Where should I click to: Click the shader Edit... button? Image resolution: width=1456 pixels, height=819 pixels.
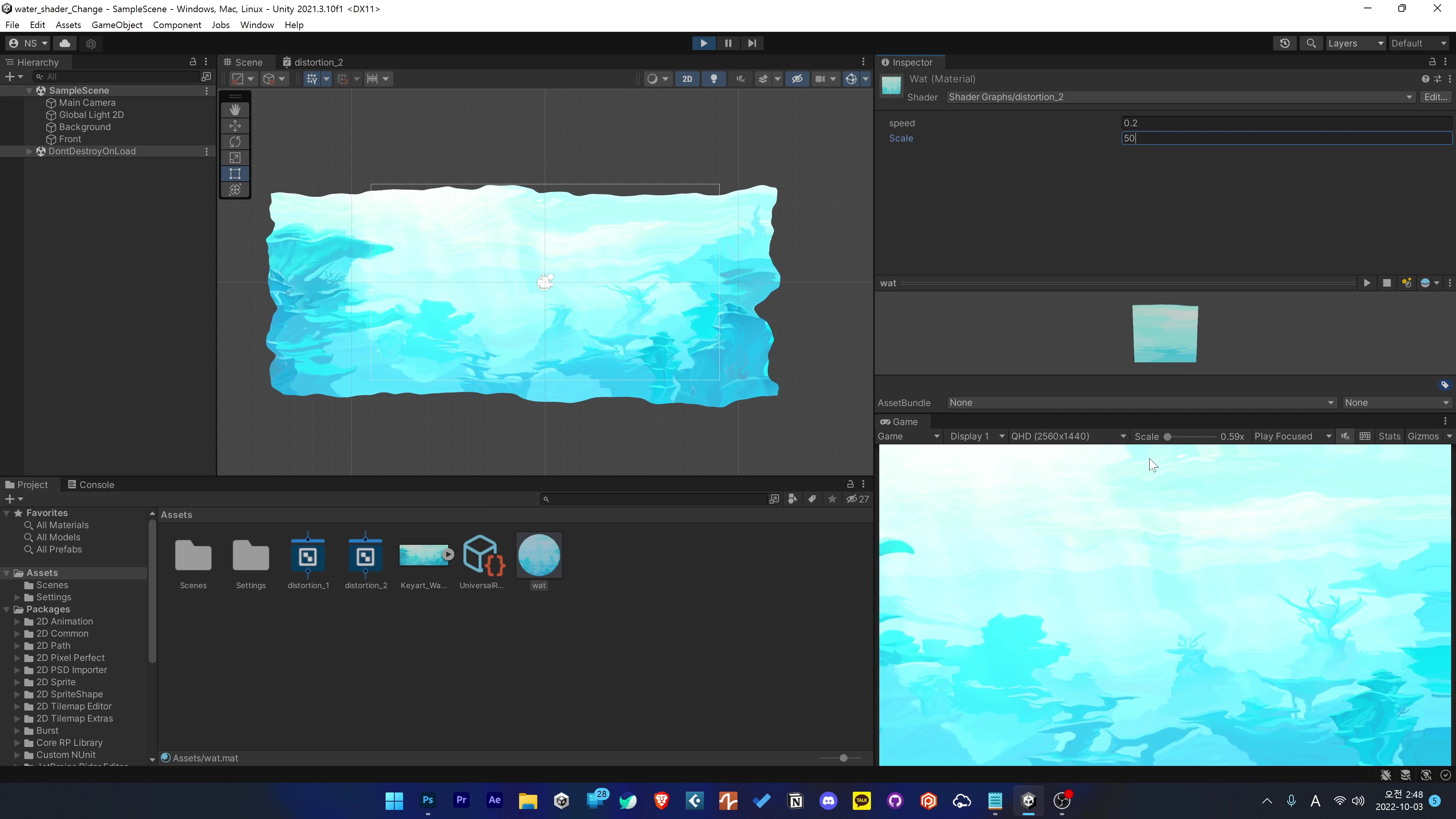(x=1434, y=97)
